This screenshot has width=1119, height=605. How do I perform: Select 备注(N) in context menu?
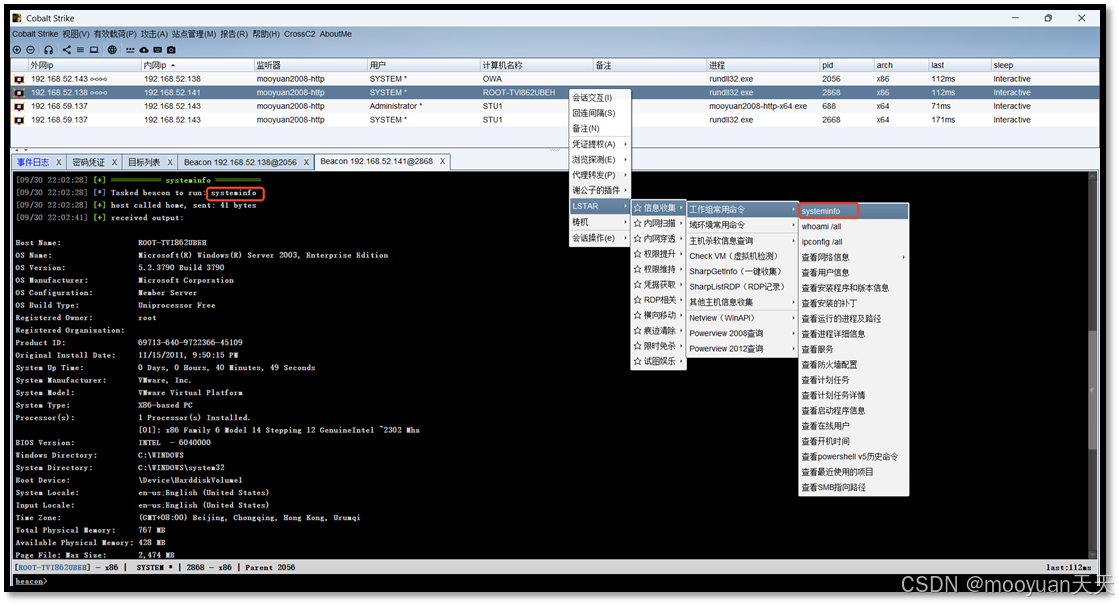pos(599,128)
